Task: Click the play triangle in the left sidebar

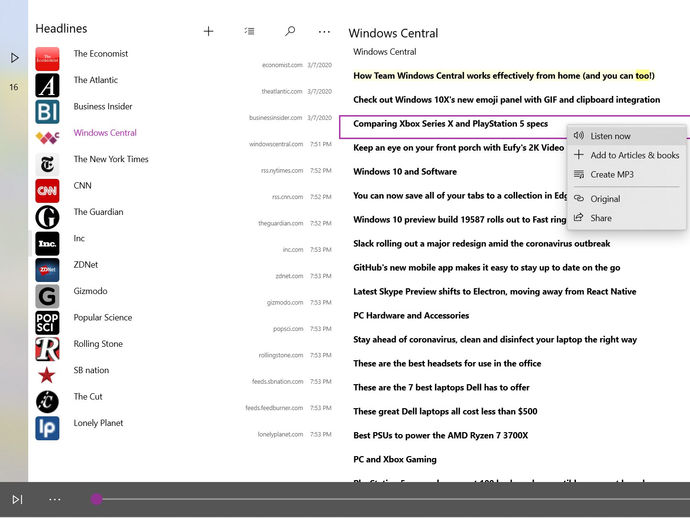Action: coord(15,58)
